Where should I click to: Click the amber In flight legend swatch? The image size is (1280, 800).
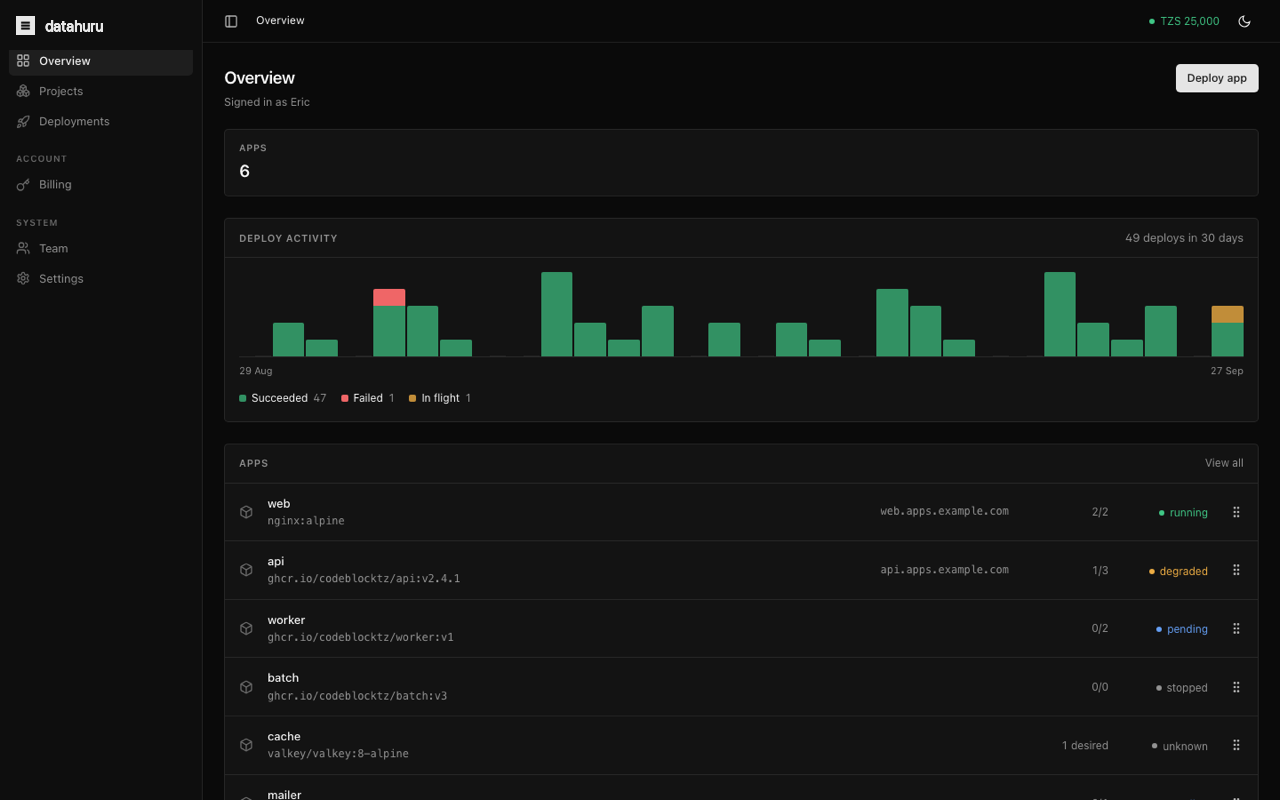click(413, 398)
